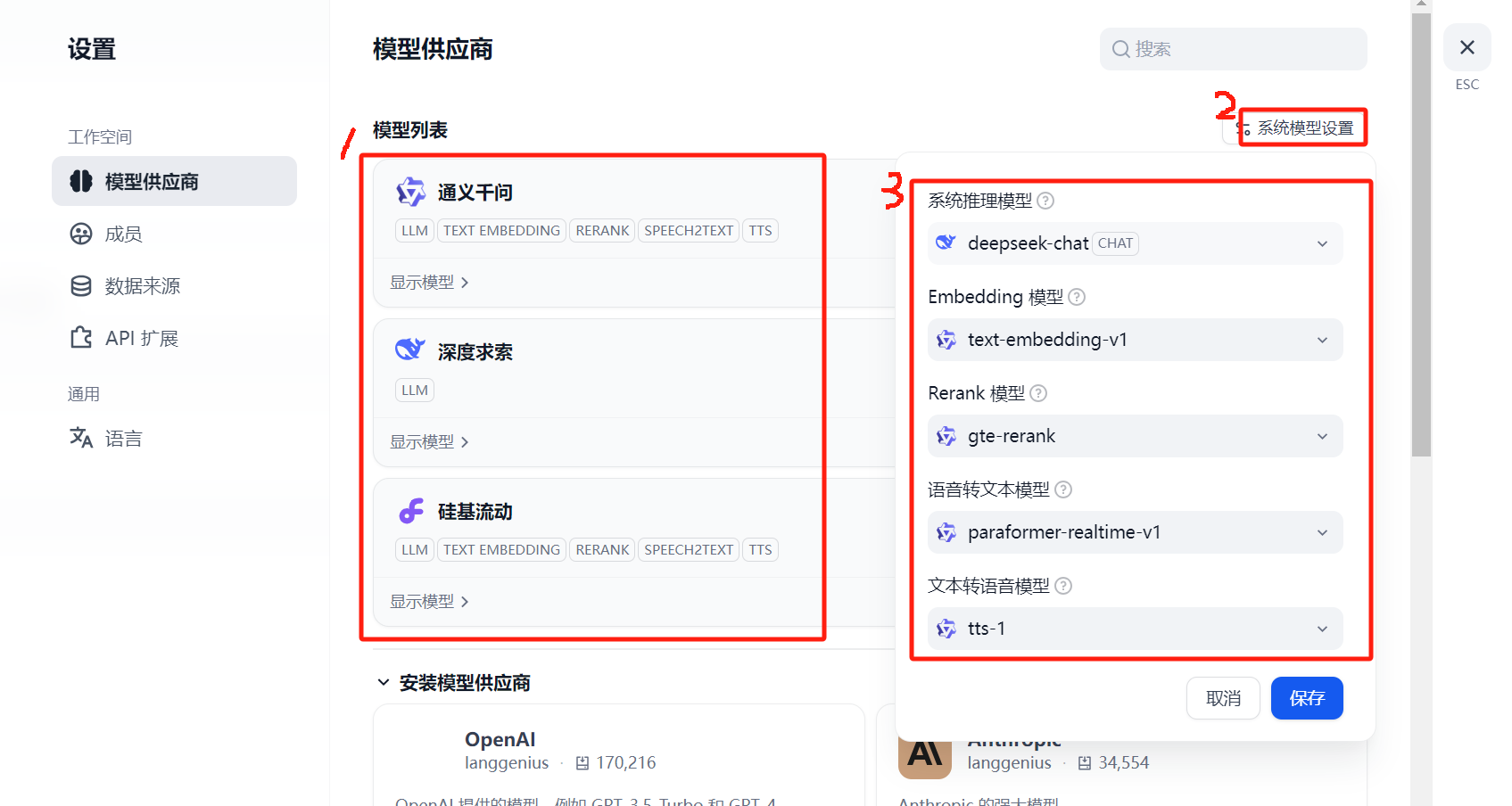Viewport: 1512px width, 806px height.
Task: Click the 34,554 download count
Action: [1124, 763]
